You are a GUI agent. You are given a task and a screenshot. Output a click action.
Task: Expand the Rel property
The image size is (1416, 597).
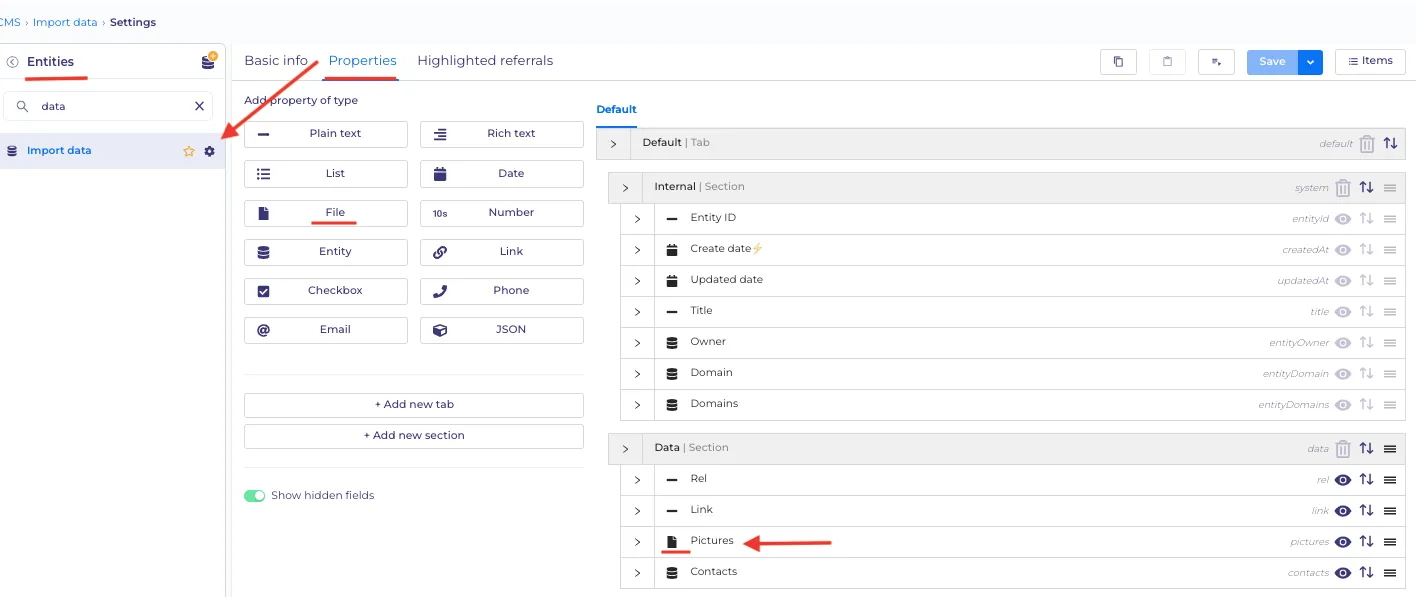(x=637, y=480)
